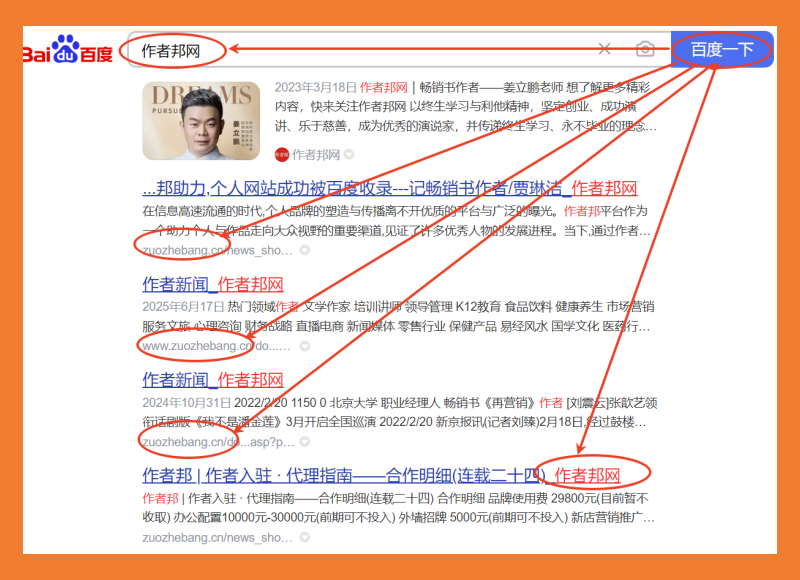
Task: Click the badge icon beside the 作者邦网 source name
Action: coord(349,155)
